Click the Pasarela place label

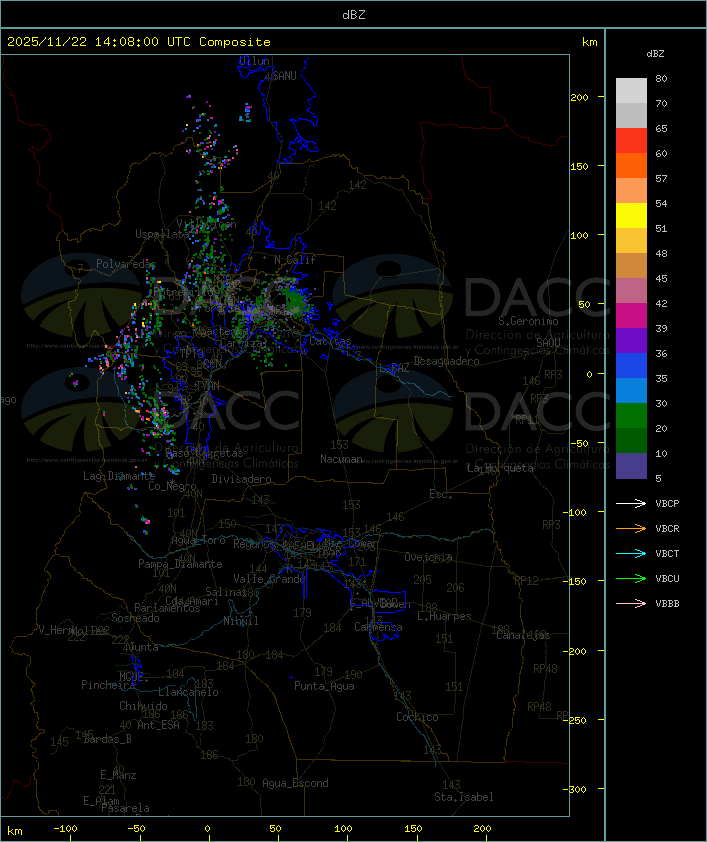pyautogui.click(x=125, y=808)
